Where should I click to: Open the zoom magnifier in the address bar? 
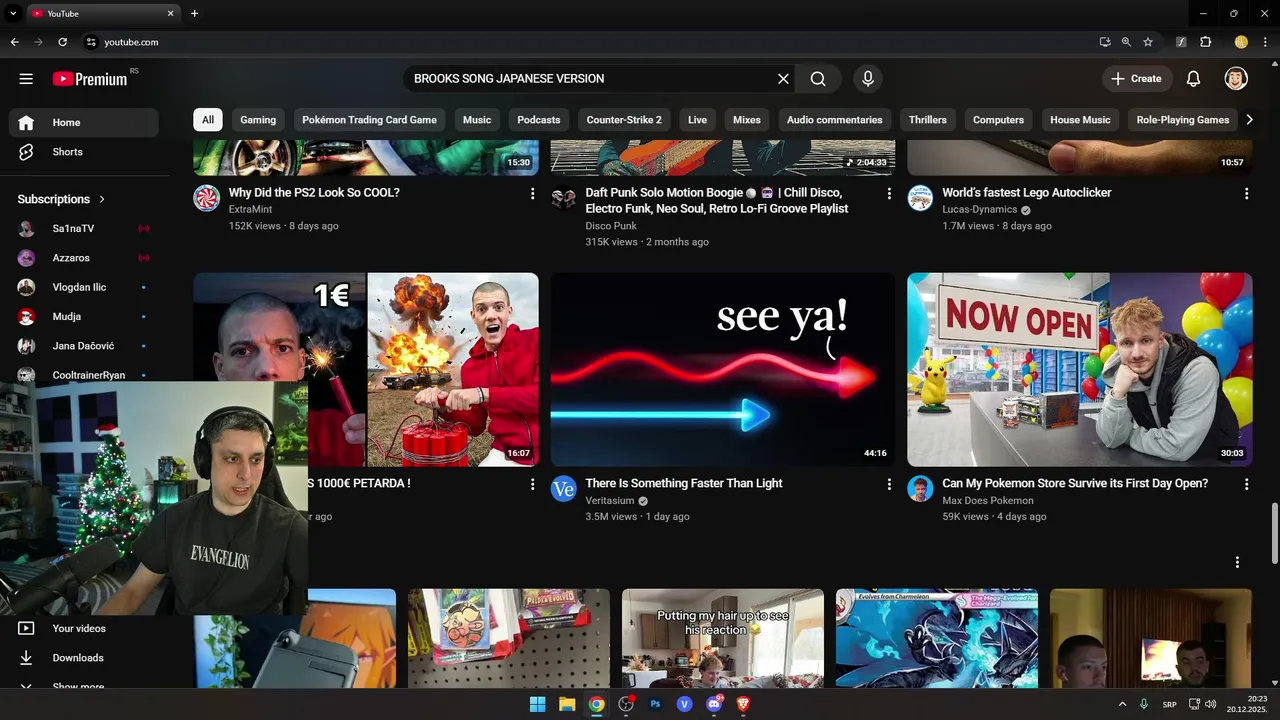pos(1126,42)
